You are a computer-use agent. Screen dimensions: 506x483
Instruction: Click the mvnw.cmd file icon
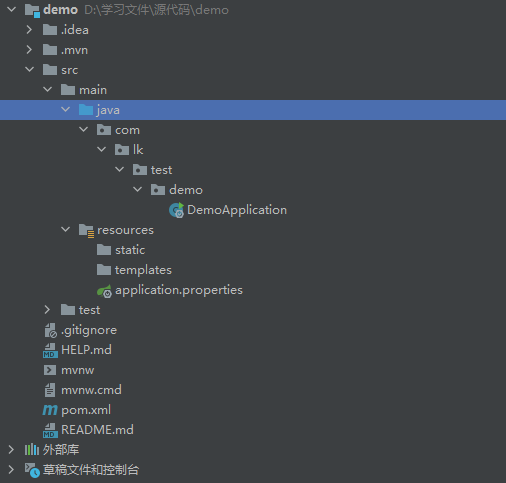pos(50,390)
